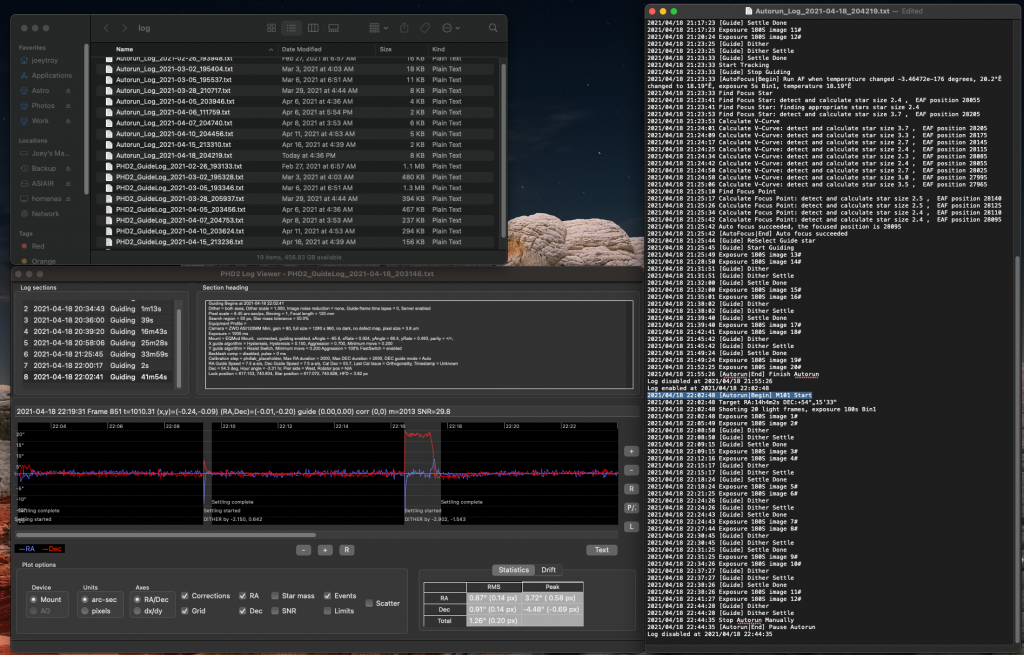This screenshot has height=655, width=1024.
Task: Click the minus button right of graph
Action: [631, 470]
